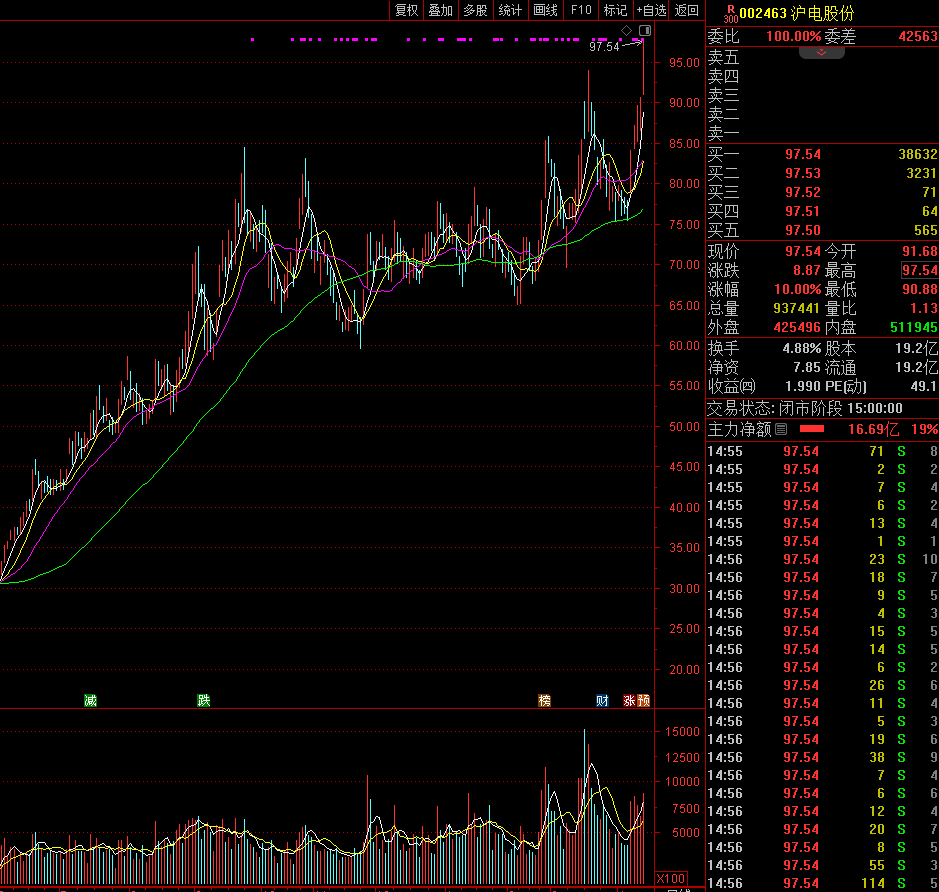Expand the sell order book chevron
The height and width of the screenshot is (892, 939).
[822, 52]
